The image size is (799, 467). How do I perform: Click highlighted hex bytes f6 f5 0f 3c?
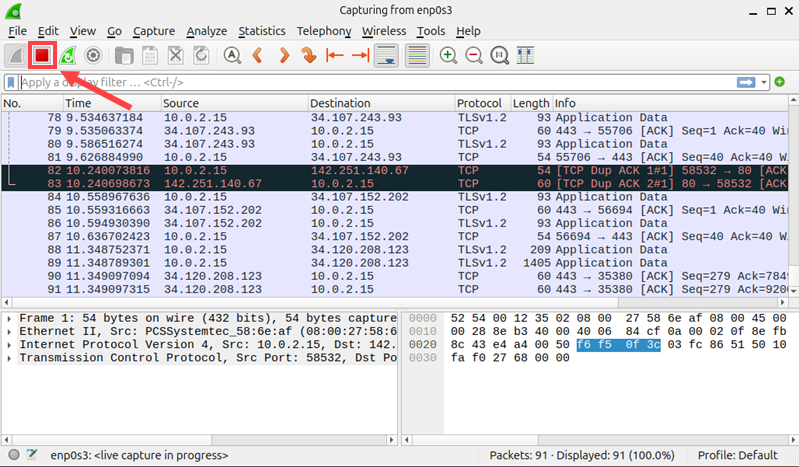click(618, 345)
